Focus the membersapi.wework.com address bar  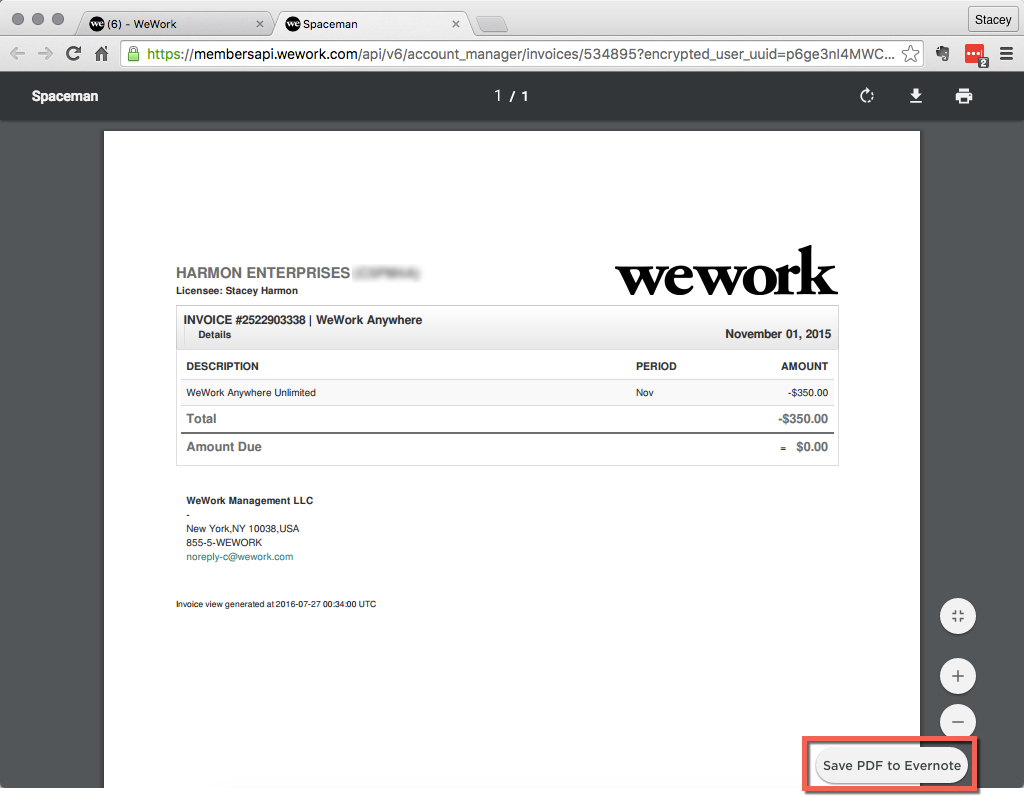521,54
